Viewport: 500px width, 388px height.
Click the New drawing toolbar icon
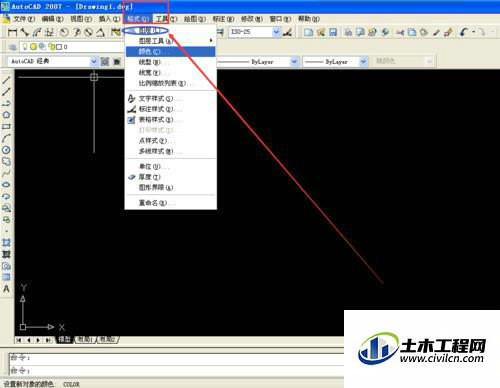[x=308, y=32]
